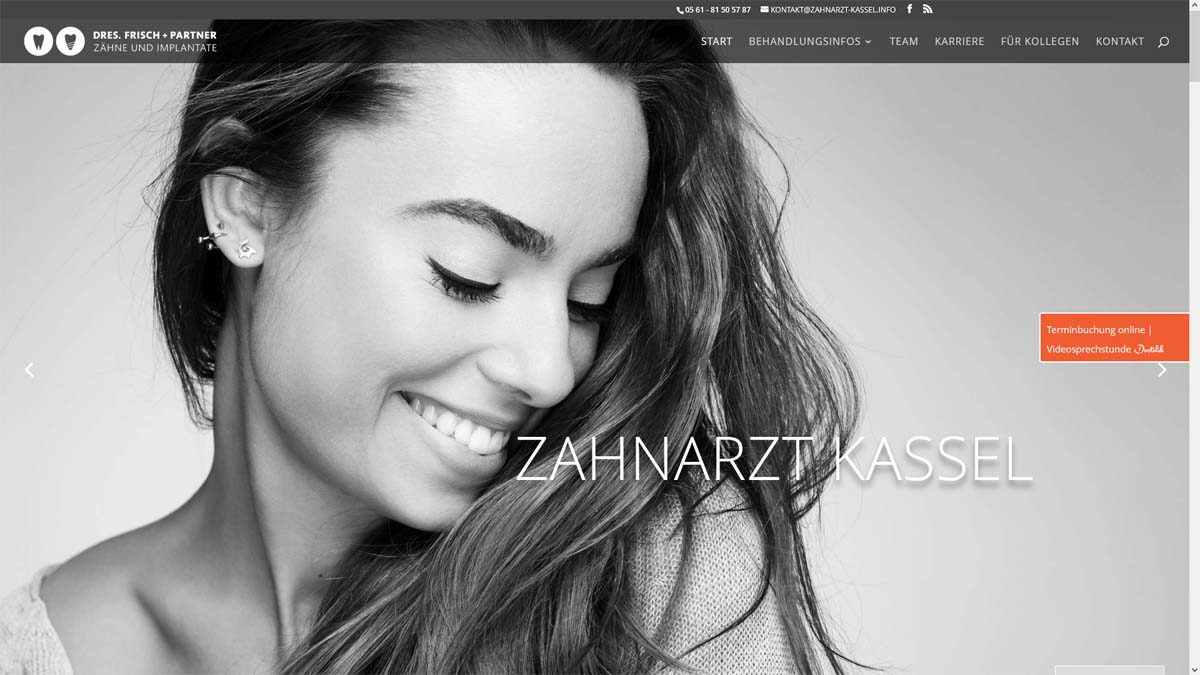Screen dimensions: 1200x675
Task: Expand the Behandlungsinfos dropdown menu
Action: (x=810, y=42)
